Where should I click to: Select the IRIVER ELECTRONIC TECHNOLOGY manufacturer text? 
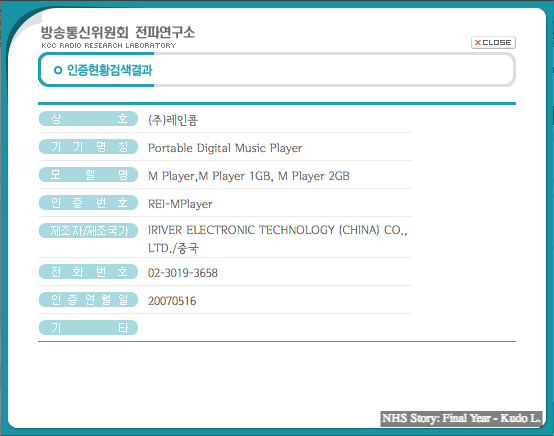278,239
